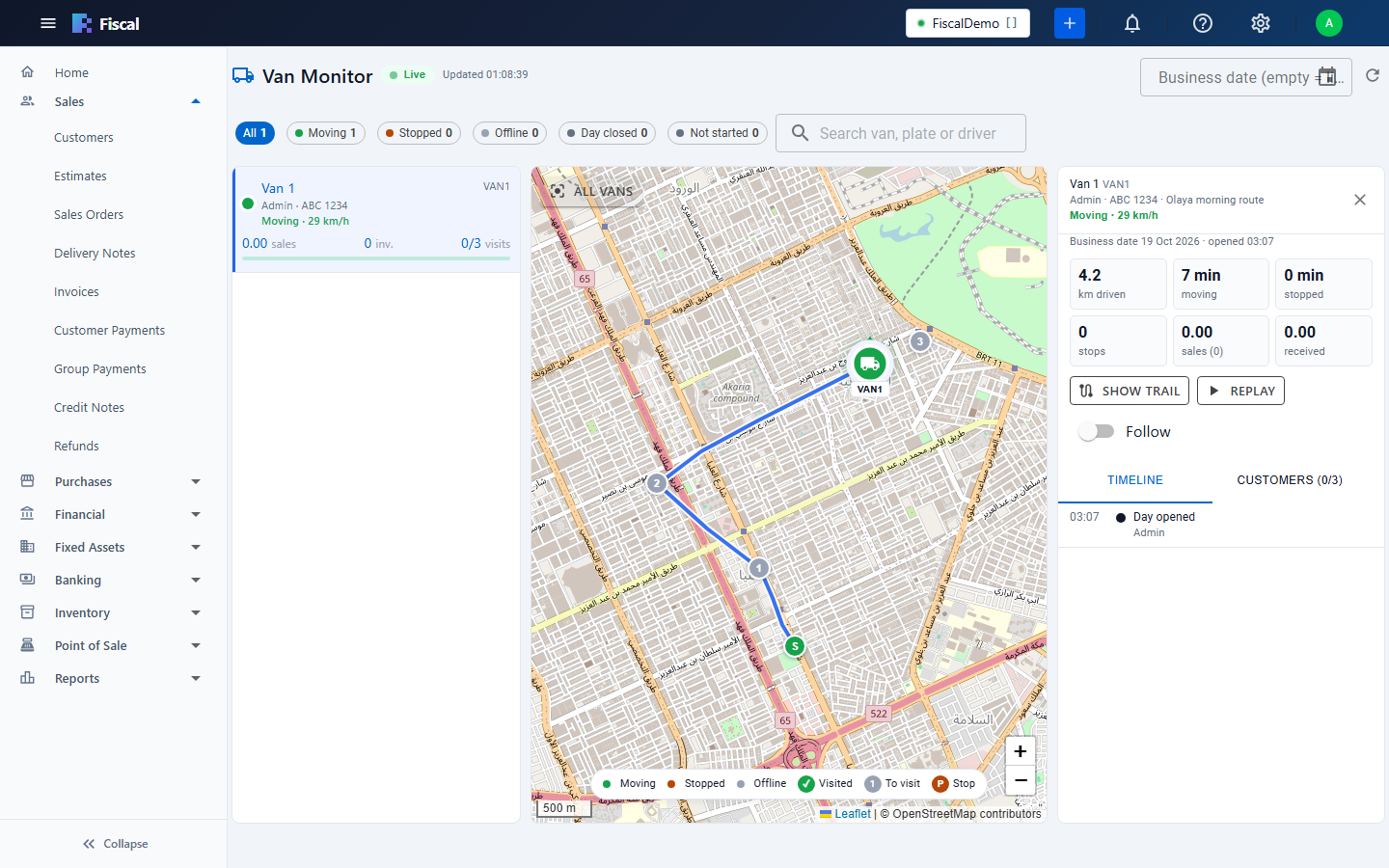
Task: Filter vans by Day closed status
Action: click(608, 133)
